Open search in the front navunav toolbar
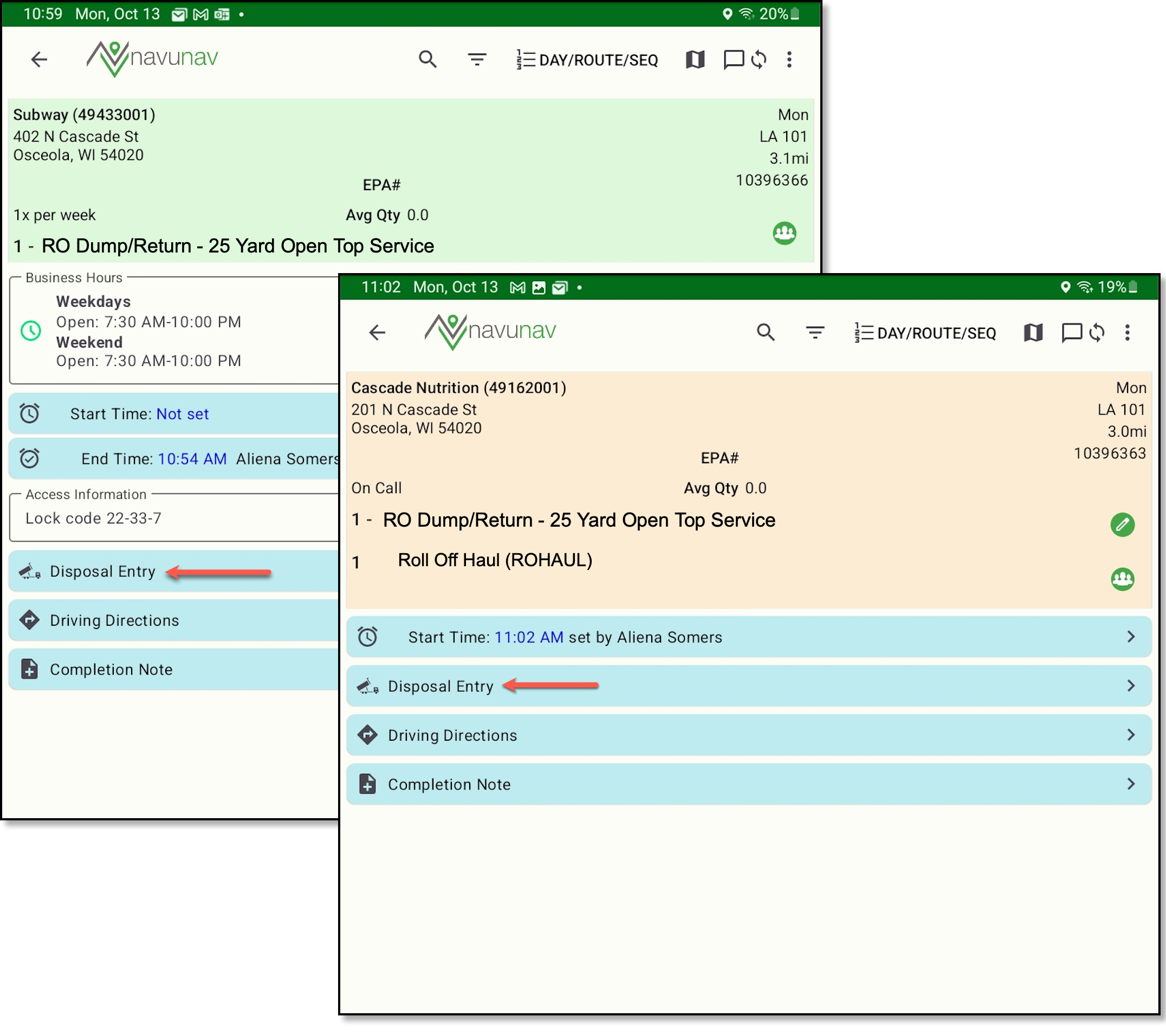The image size is (1166, 1036). [766, 332]
